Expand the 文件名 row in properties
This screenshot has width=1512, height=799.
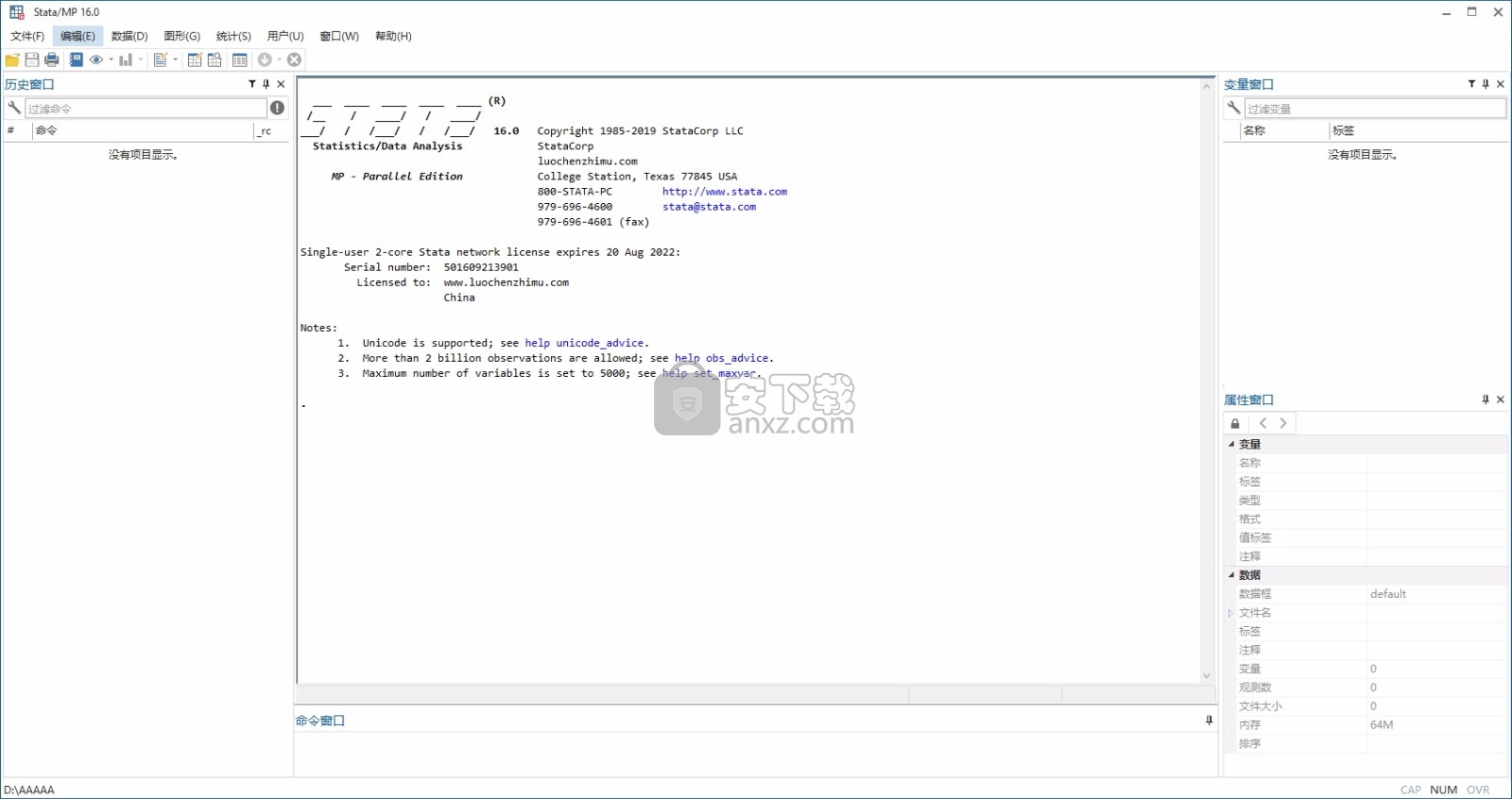click(1230, 613)
